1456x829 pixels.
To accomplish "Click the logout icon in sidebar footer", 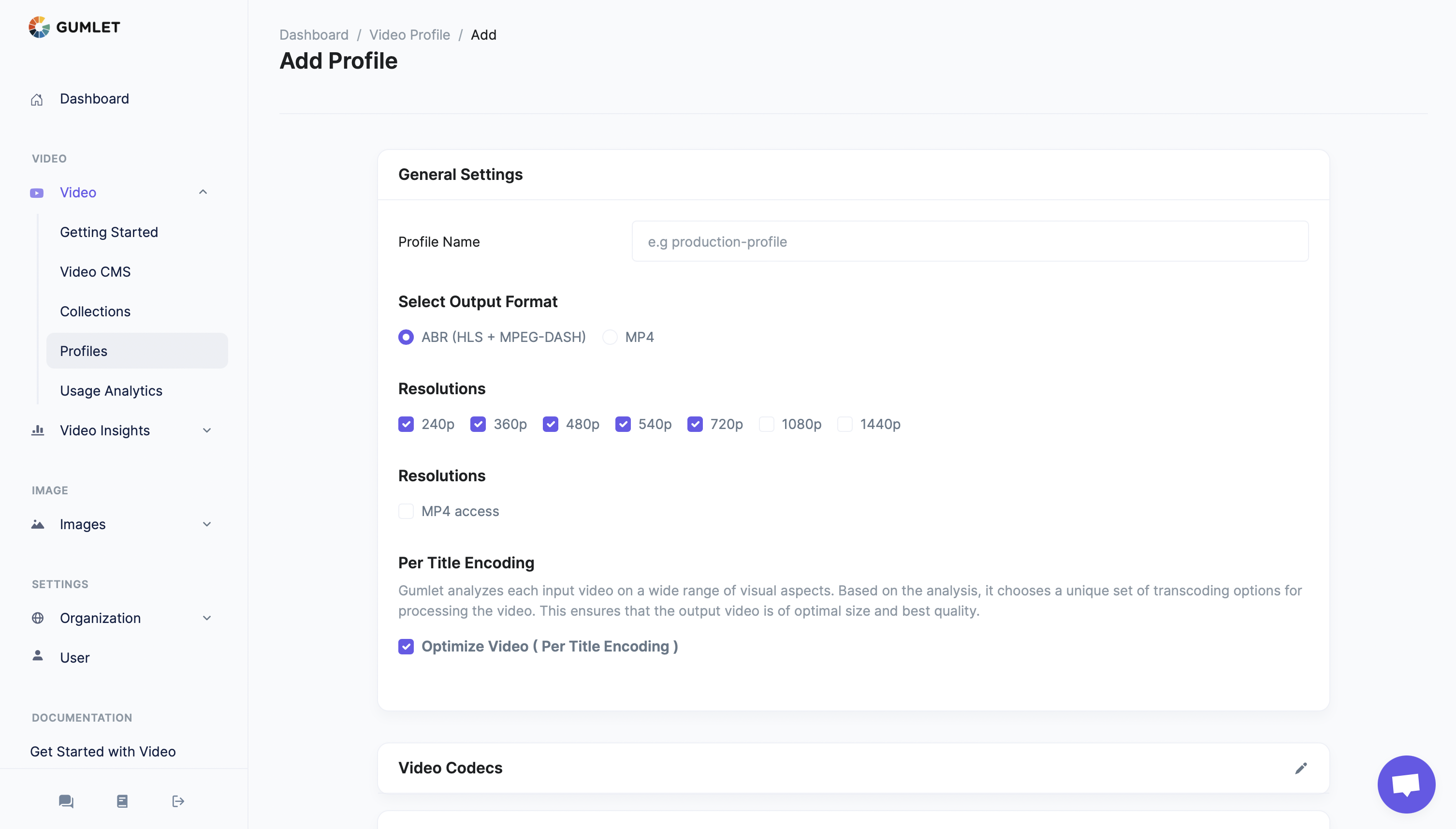I will click(177, 801).
